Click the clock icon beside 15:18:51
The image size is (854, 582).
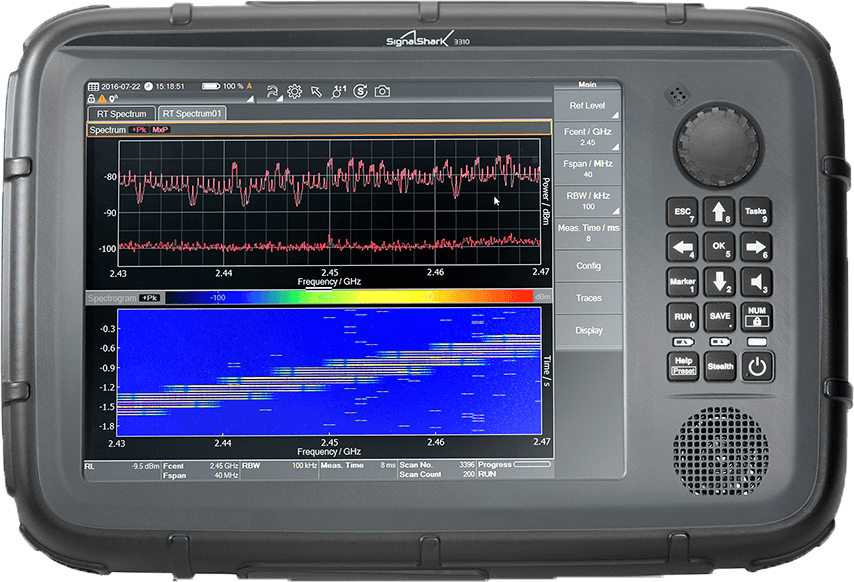click(148, 87)
